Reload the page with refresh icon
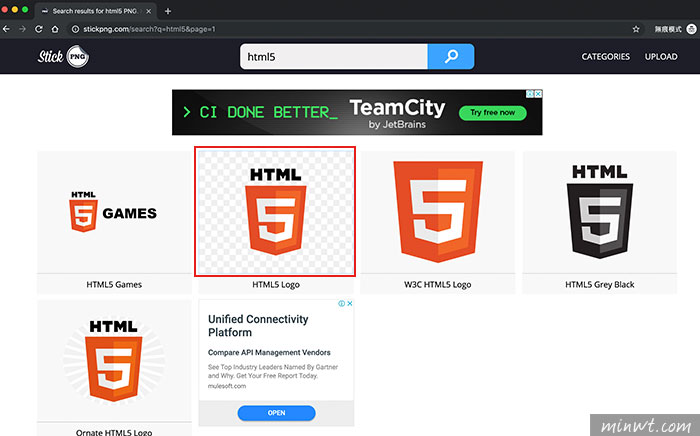Screen dimensions: 700x436 40,29
